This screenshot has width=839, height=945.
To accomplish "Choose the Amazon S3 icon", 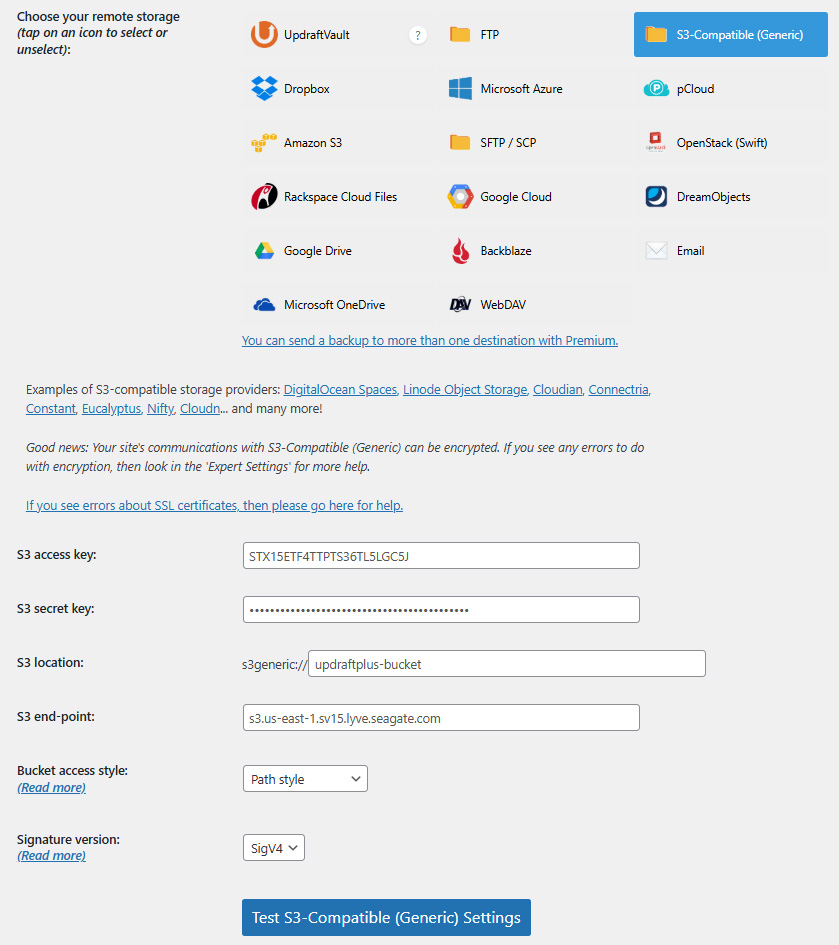I will (264, 143).
